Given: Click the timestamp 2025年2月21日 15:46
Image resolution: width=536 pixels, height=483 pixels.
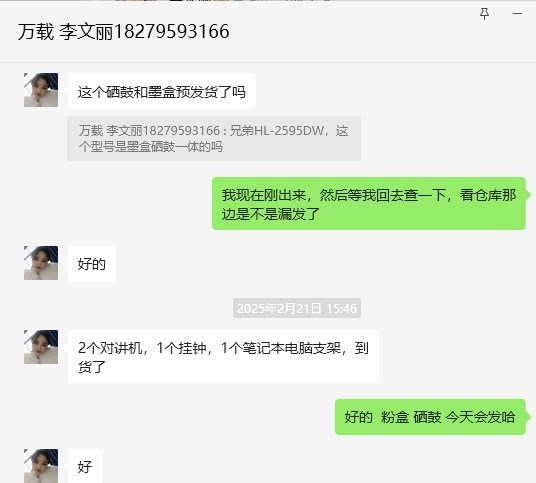Looking at the screenshot, I should point(297,308).
